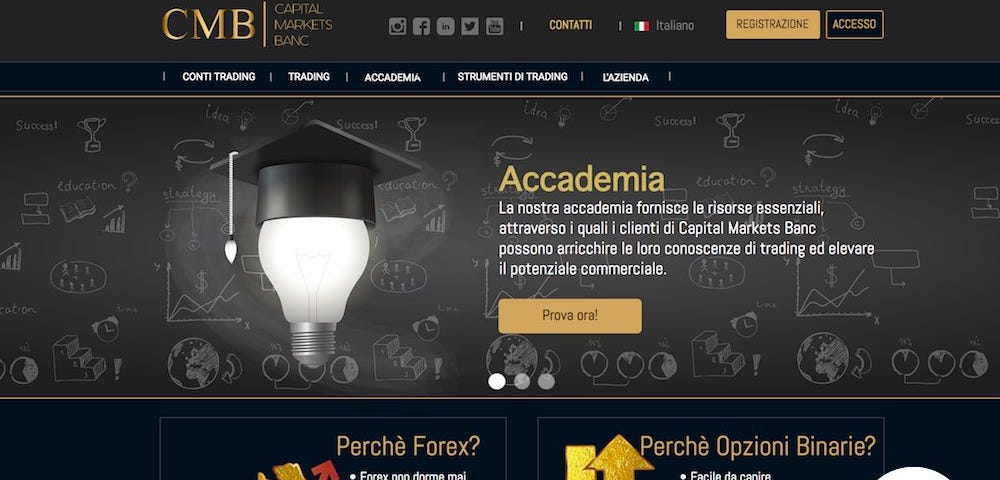Screen dimensions: 1000x480
Task: Select the first carousel slide dot
Action: (497, 381)
